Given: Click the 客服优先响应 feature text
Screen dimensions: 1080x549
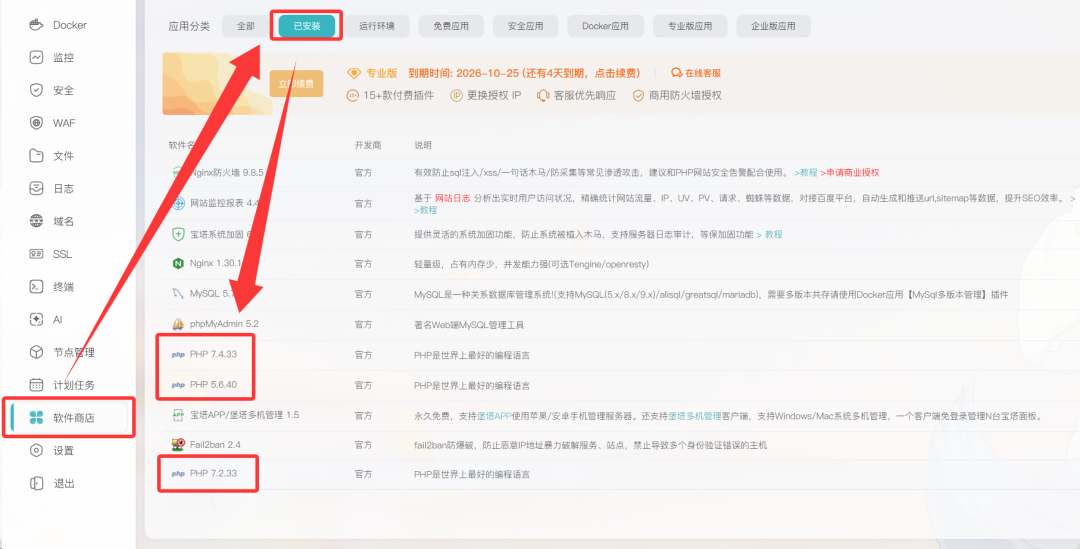Looking at the screenshot, I should [x=585, y=96].
